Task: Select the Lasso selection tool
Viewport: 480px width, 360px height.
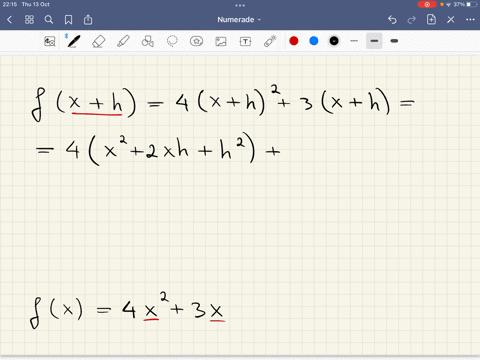Action: [x=172, y=41]
